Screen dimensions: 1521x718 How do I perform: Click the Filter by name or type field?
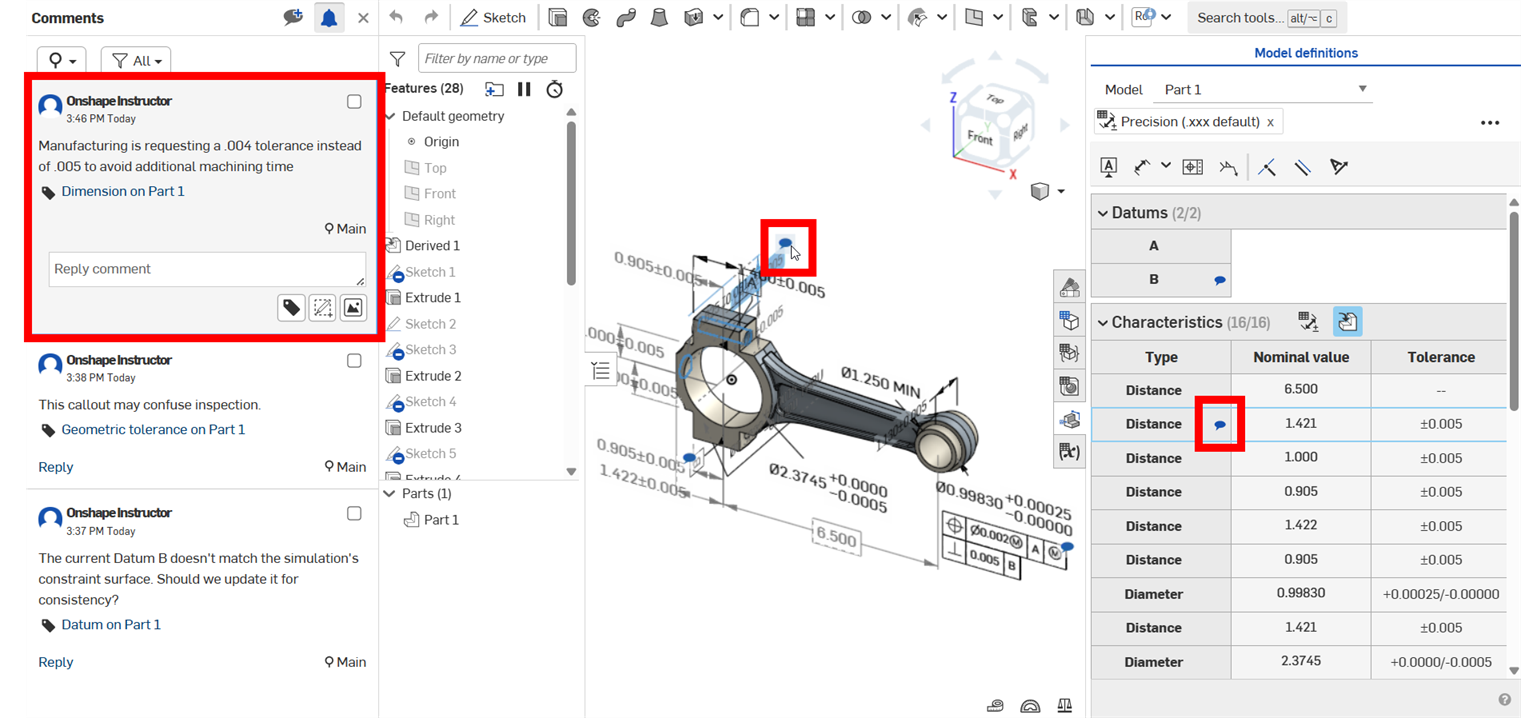pos(497,57)
